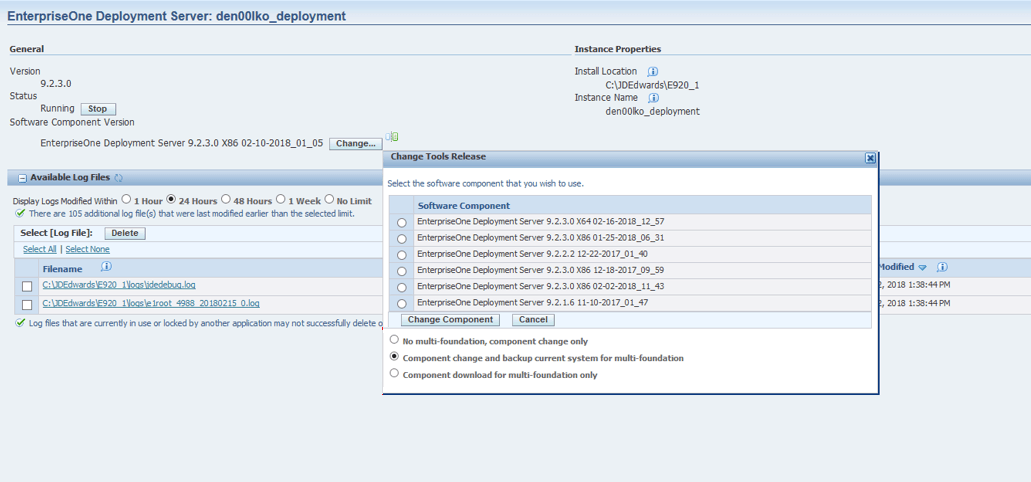Click the version value 9.2.3.0

click(56, 84)
